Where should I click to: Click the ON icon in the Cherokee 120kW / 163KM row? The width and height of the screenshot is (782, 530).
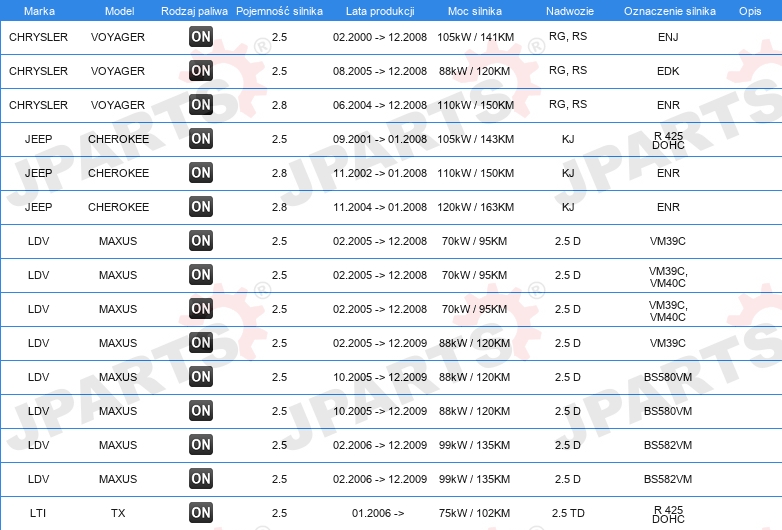coord(201,206)
